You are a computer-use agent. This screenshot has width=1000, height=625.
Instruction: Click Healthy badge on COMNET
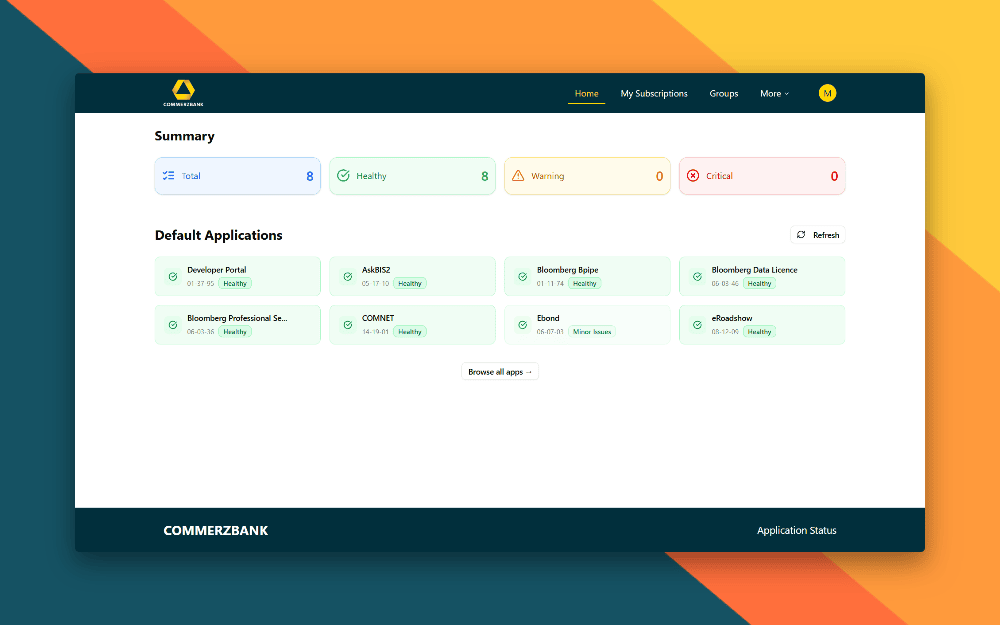coord(409,332)
